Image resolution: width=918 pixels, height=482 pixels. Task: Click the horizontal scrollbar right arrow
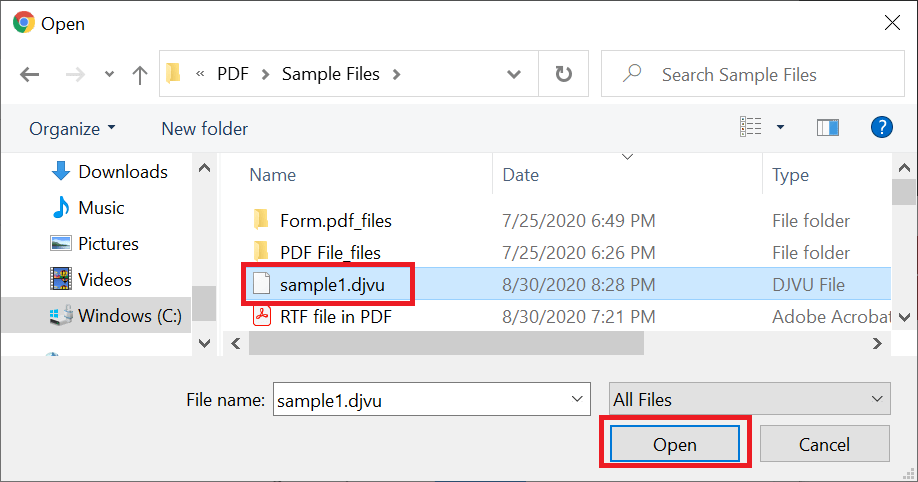877,343
